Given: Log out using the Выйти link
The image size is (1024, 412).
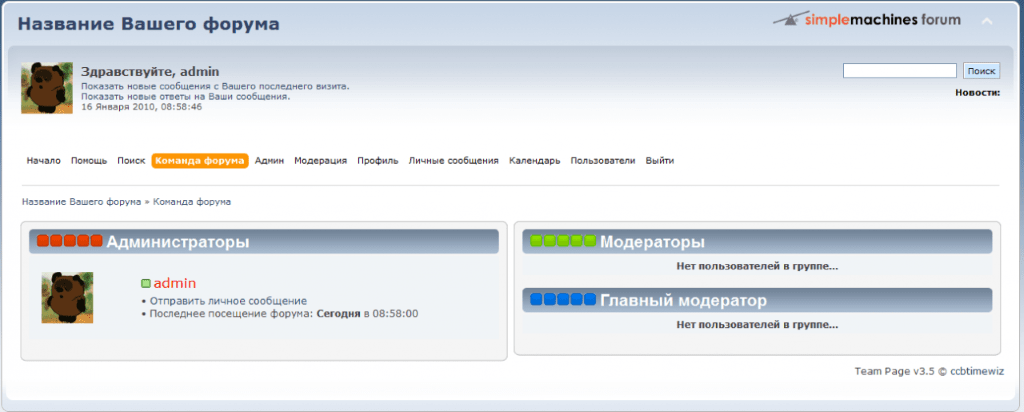Looking at the screenshot, I should (x=659, y=160).
